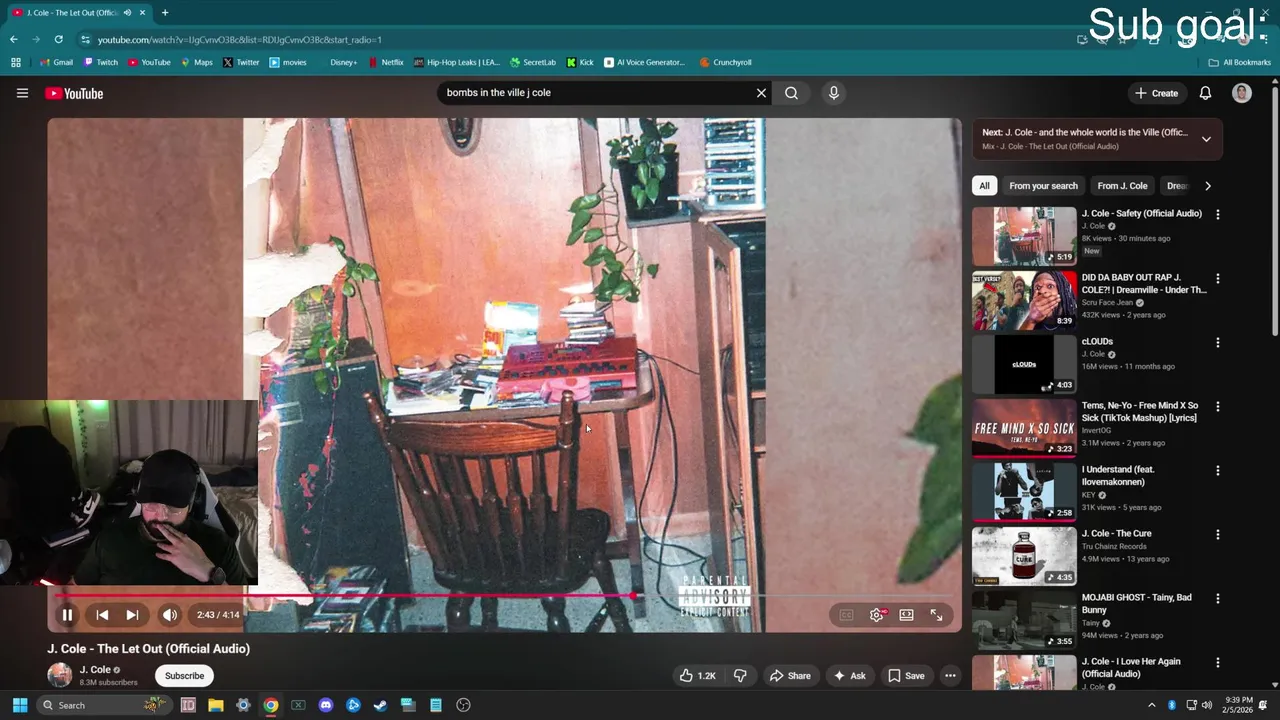Image resolution: width=1280 pixels, height=720 pixels.
Task: Open the Kick bookmark
Action: click(580, 62)
